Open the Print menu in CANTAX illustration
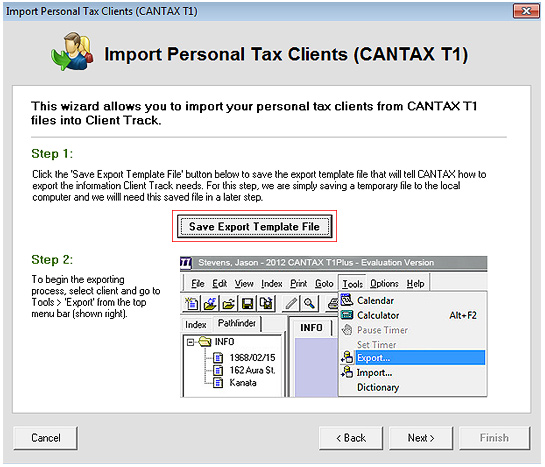Image resolution: width=545 pixels, height=467 pixels. click(x=299, y=284)
